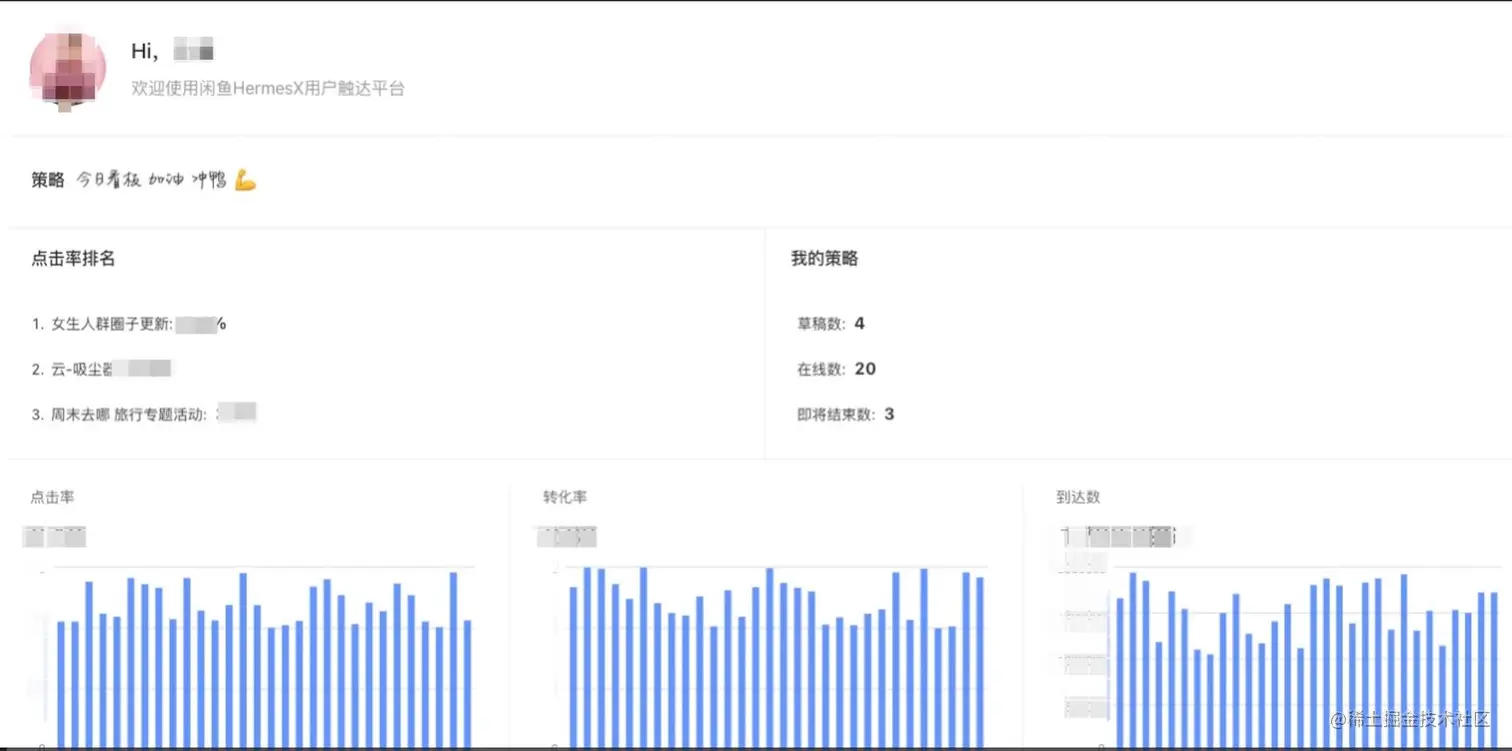Select the 草稿数 count in 我的策略

[x=858, y=323]
